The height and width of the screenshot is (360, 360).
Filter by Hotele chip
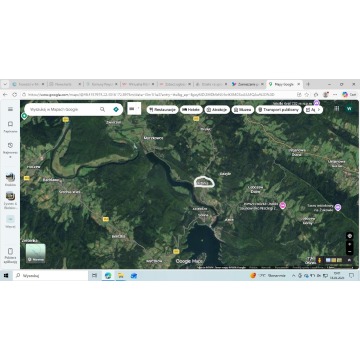click(x=191, y=110)
